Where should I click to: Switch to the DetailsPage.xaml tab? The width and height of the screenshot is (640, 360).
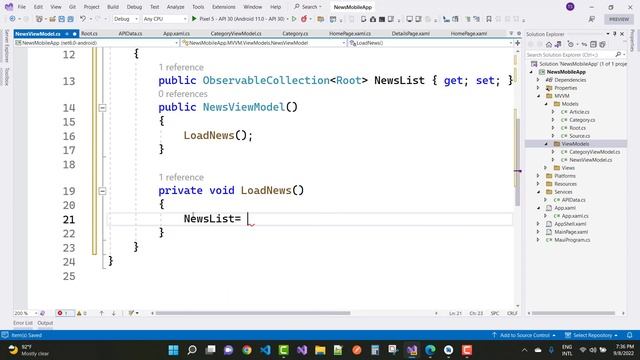tap(411, 33)
